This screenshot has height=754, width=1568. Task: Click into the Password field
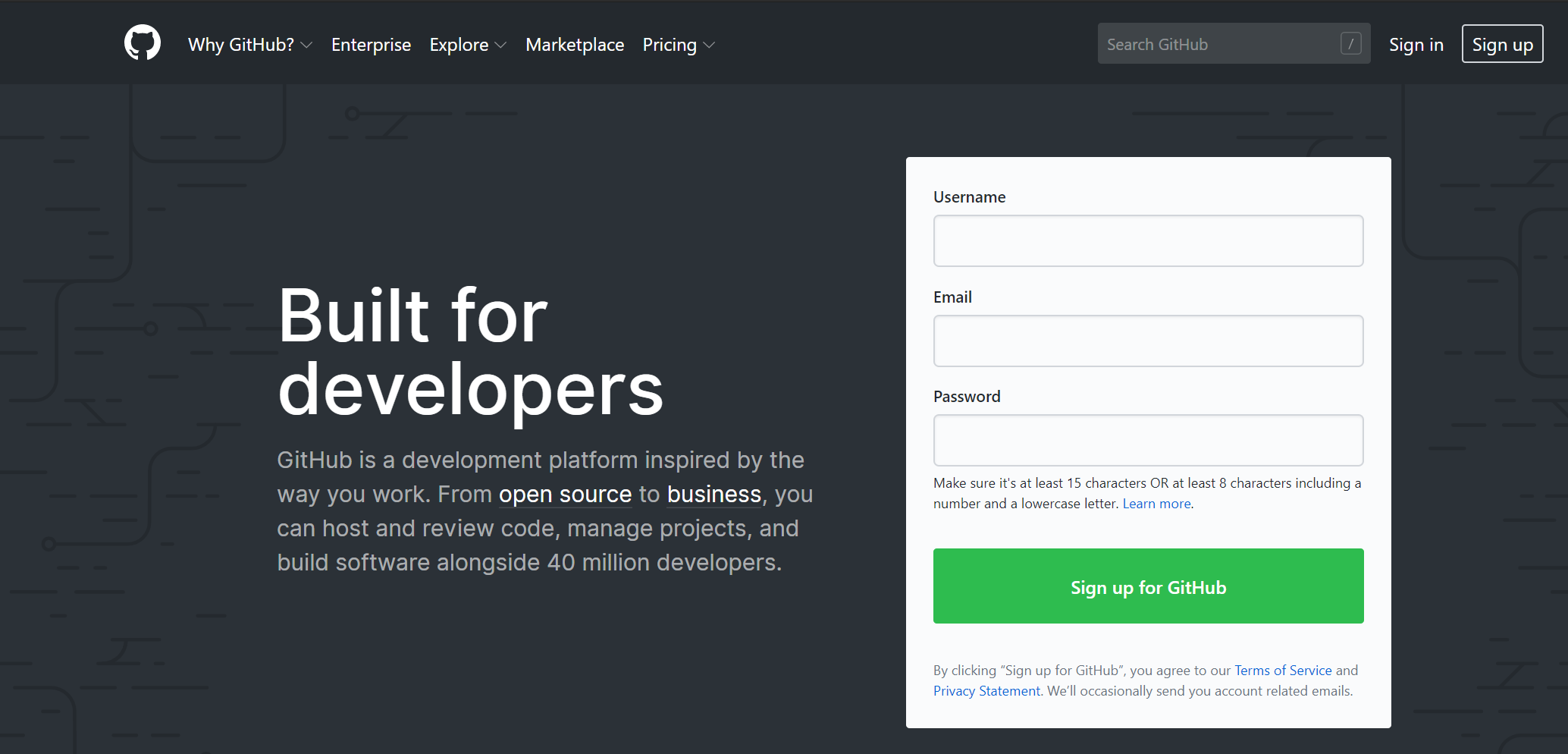1148,440
